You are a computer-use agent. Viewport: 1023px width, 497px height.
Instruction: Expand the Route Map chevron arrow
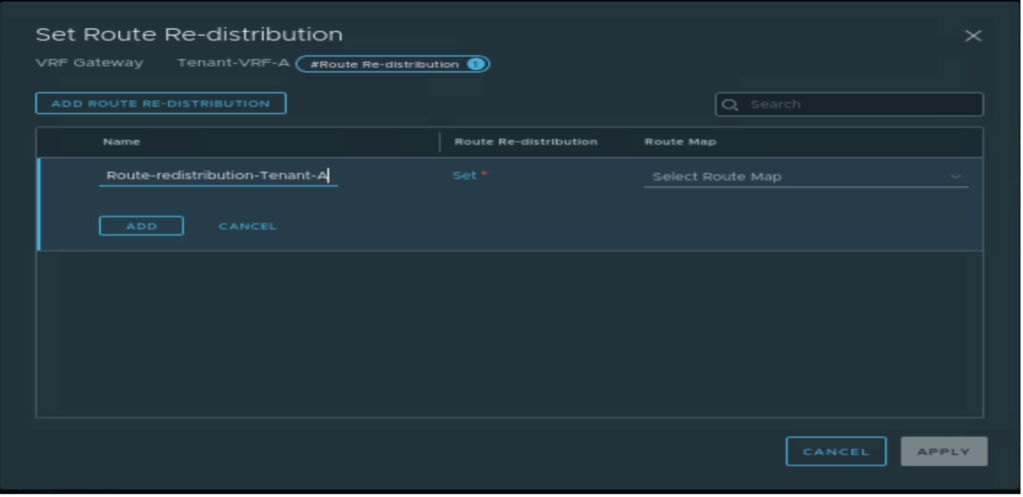[x=956, y=177]
